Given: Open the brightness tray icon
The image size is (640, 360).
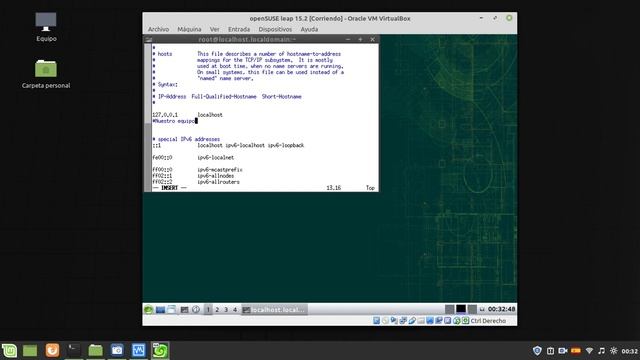Looking at the screenshot, I should click(613, 351).
